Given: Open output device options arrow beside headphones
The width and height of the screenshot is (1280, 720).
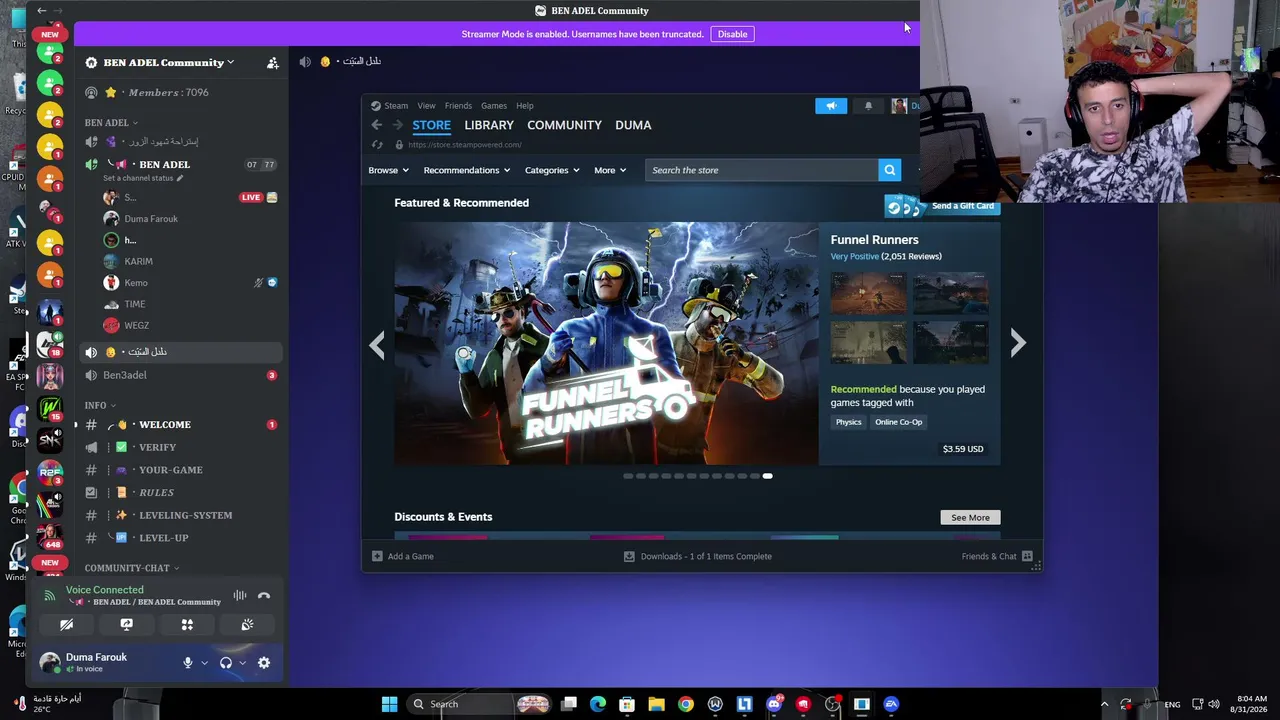Looking at the screenshot, I should (x=242, y=663).
